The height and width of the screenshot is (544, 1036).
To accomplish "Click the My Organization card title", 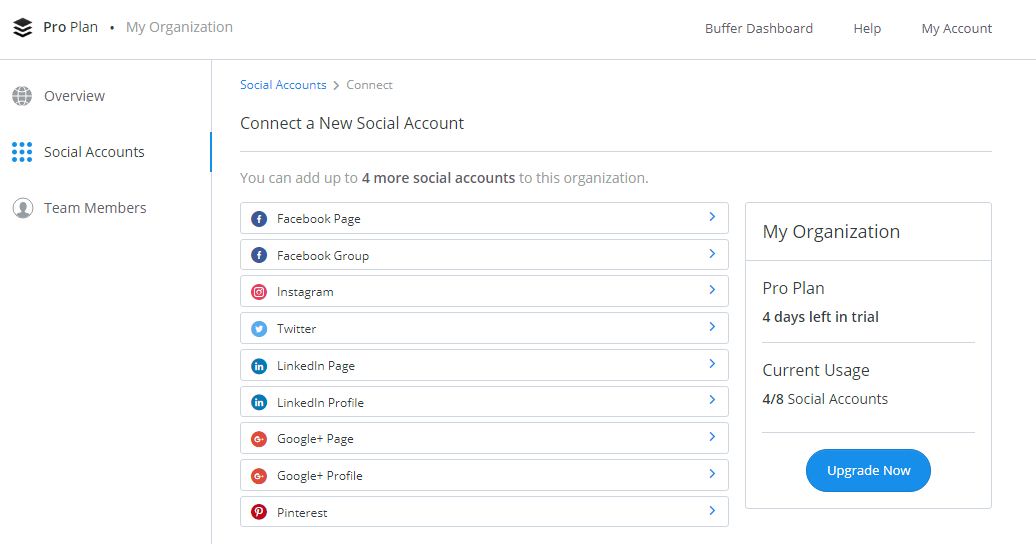I will (831, 231).
